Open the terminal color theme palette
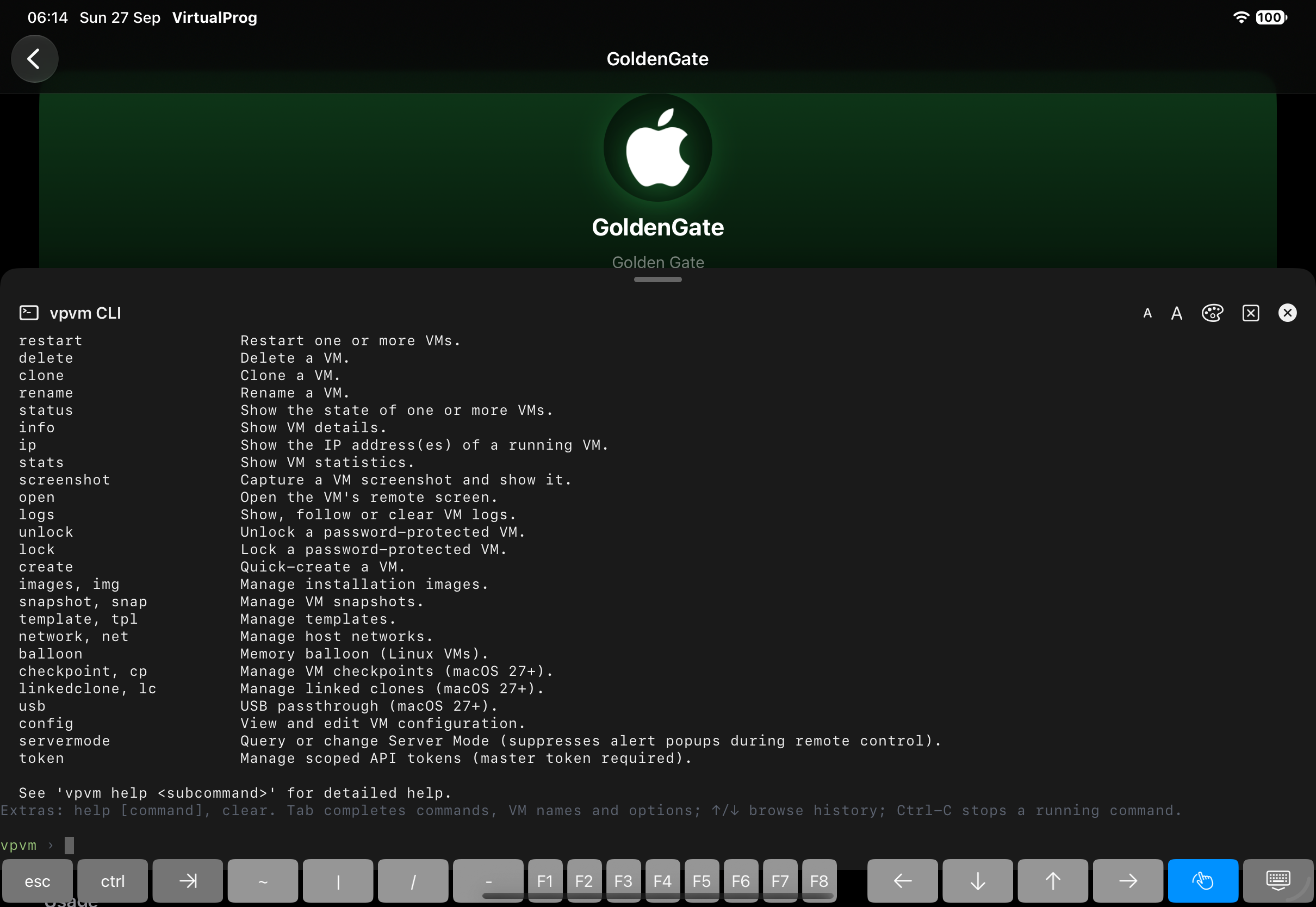The image size is (1316, 907). click(1212, 313)
